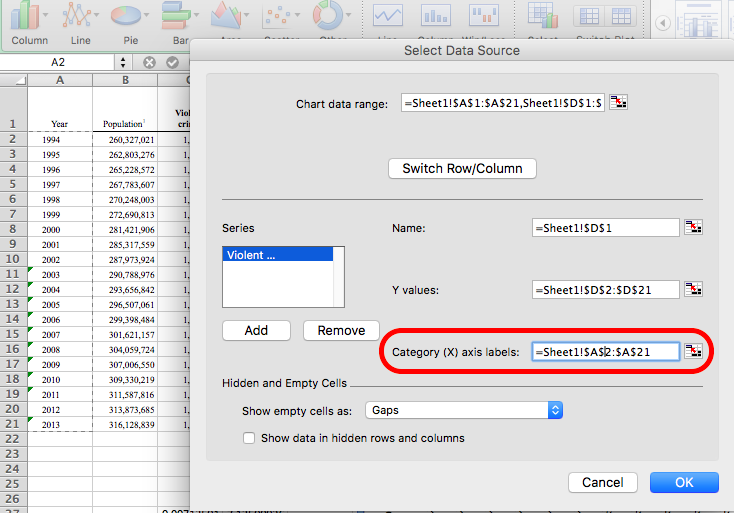Open the Column chart type gallery

point(30,24)
